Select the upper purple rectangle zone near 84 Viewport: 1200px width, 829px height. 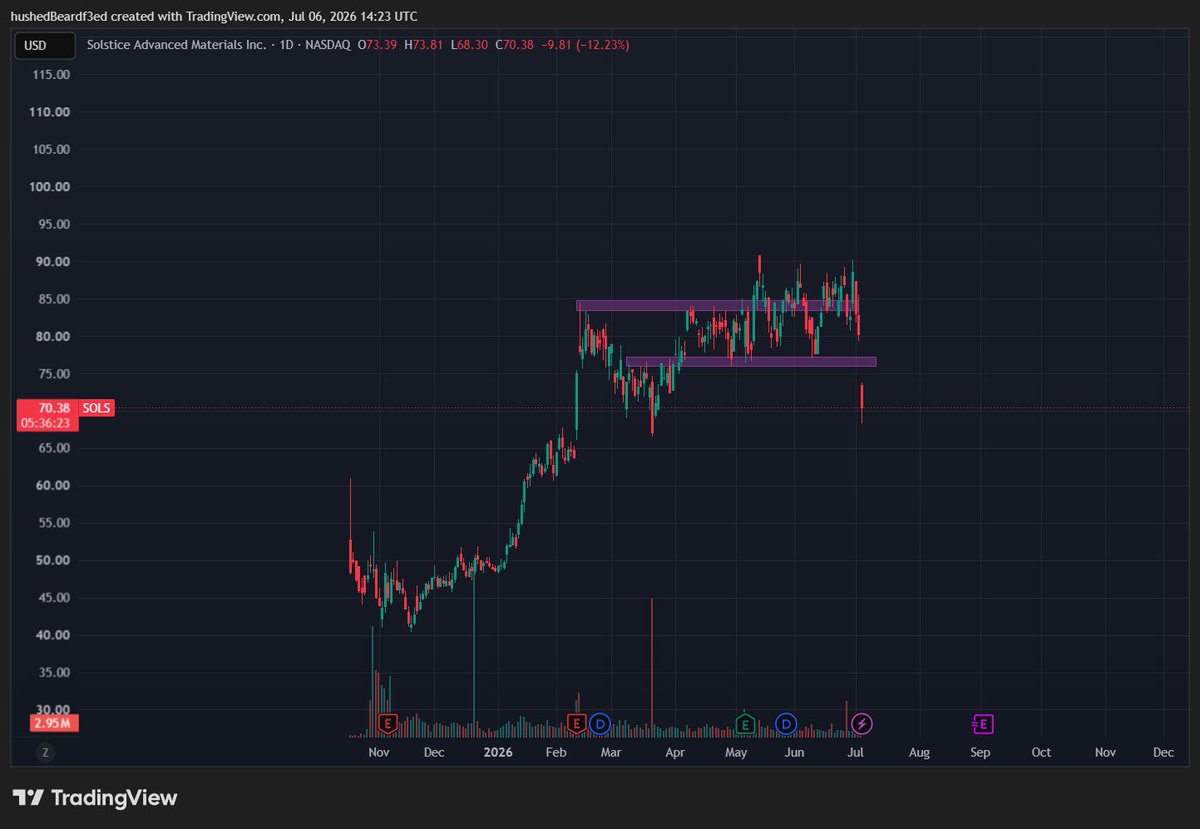[715, 305]
